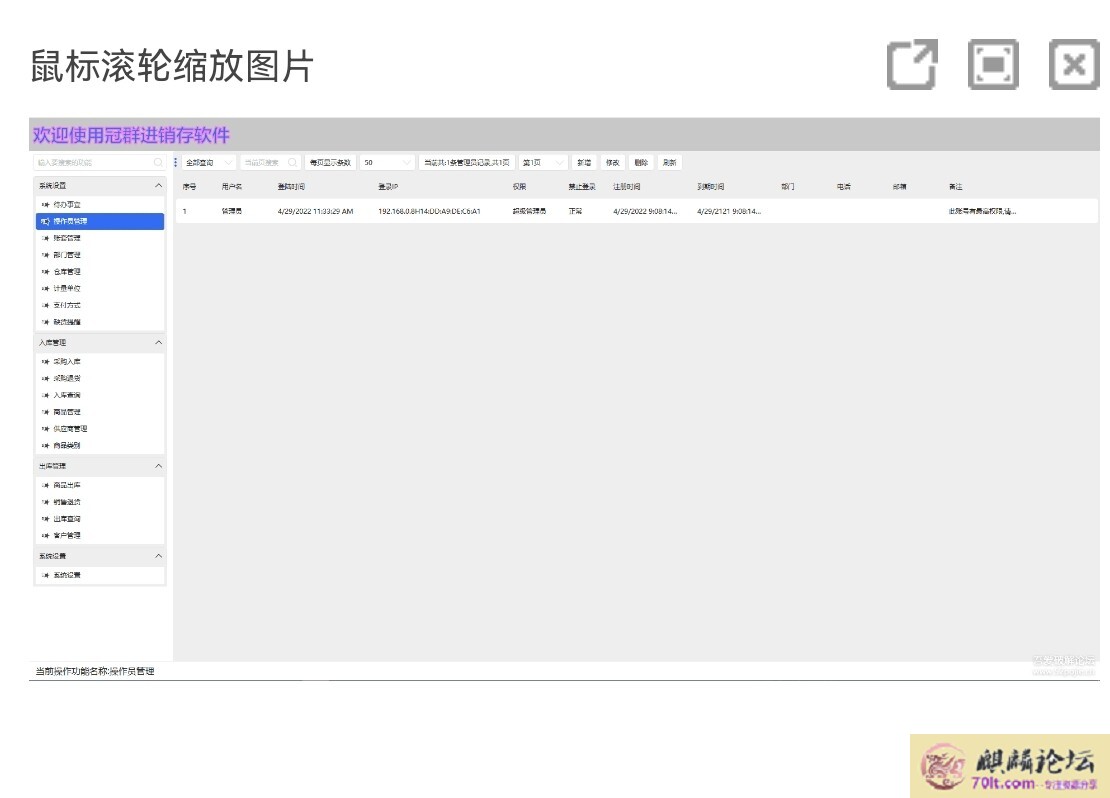Click the 4/29/2022 11:33:29 AM login time cell
This screenshot has height=798, width=1110.
315,211
